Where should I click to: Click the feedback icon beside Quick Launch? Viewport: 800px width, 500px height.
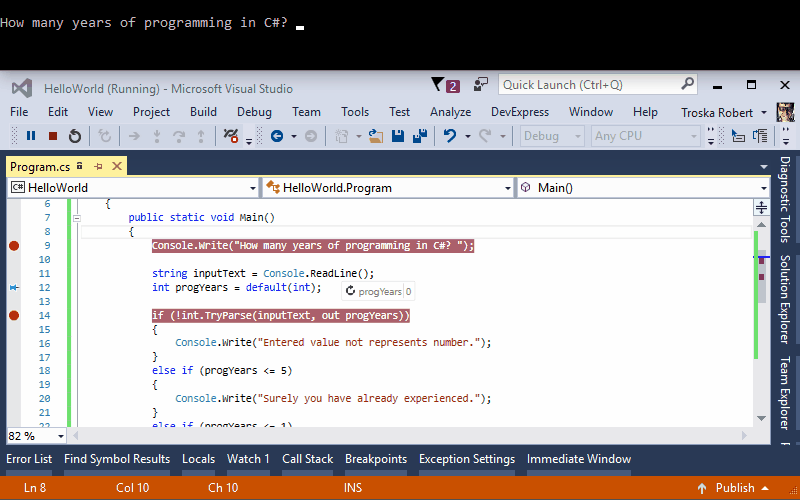(x=481, y=85)
